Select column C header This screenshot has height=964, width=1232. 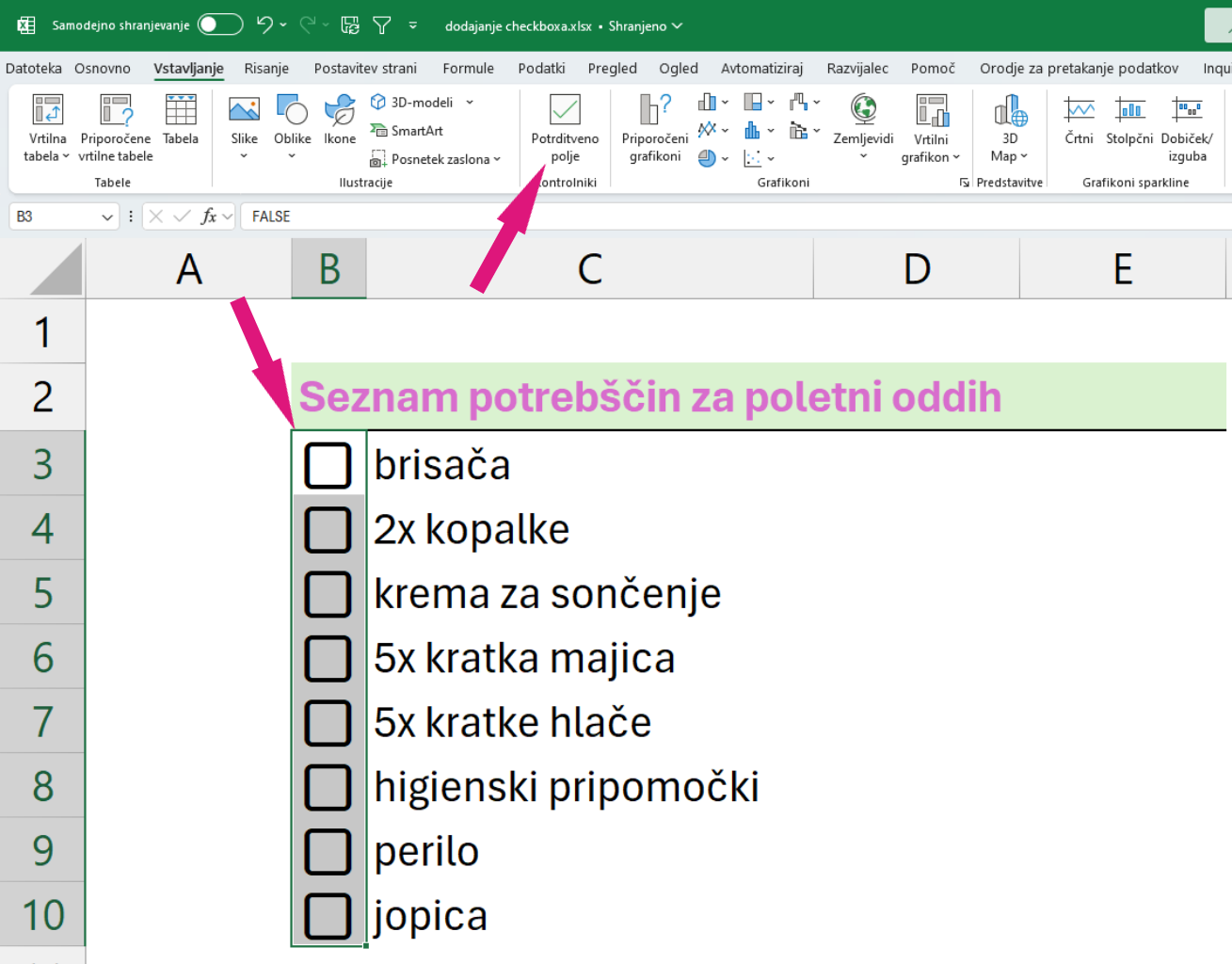pos(590,269)
